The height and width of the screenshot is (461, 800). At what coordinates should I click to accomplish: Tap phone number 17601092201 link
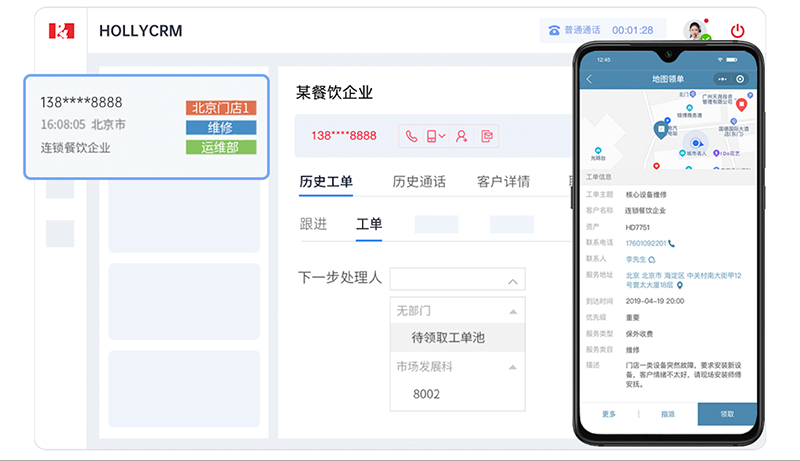pyautogui.click(x=646, y=243)
